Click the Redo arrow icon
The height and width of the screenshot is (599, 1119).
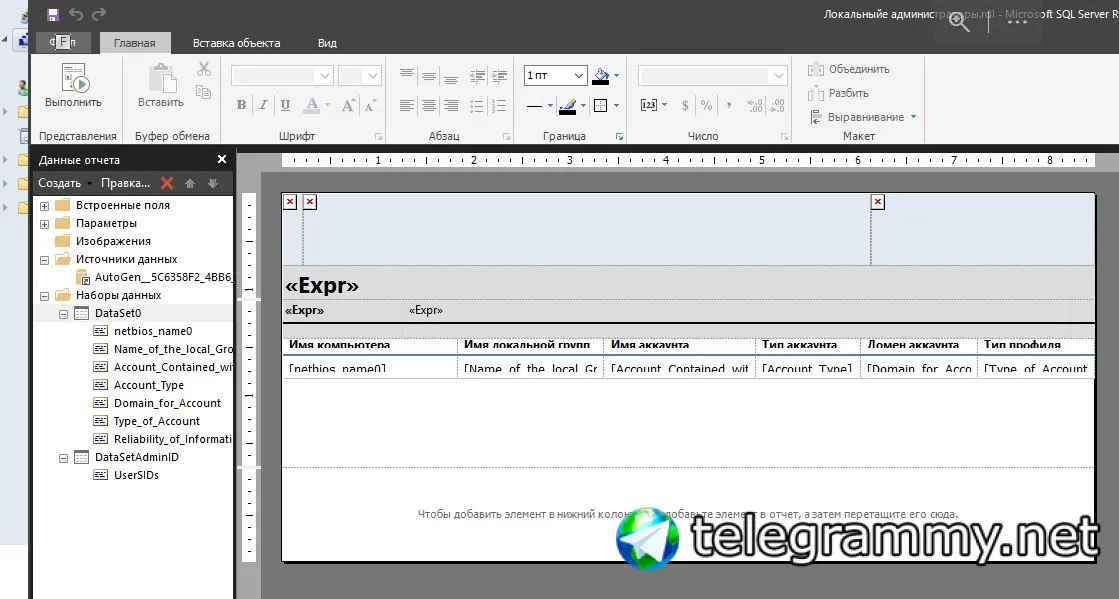[x=99, y=14]
